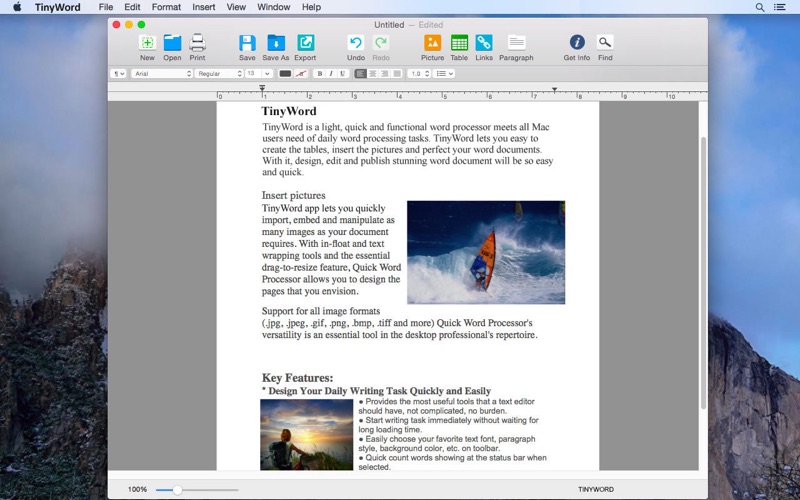The width and height of the screenshot is (800, 500).
Task: Open the Help menu
Action: coord(311,7)
